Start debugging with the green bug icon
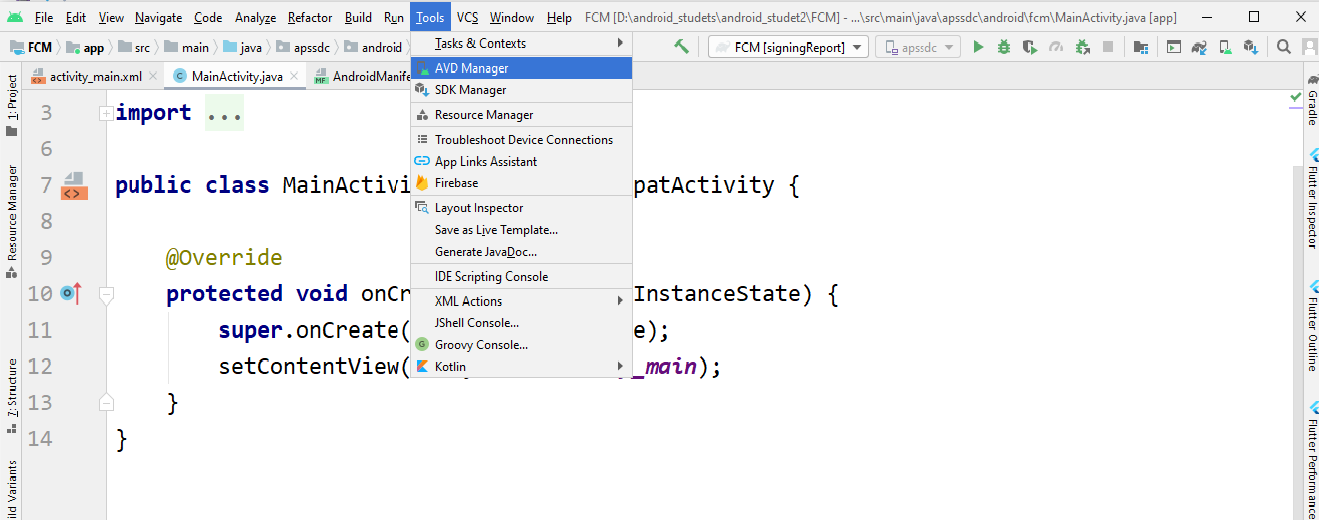The height and width of the screenshot is (520, 1319). coord(1004,47)
